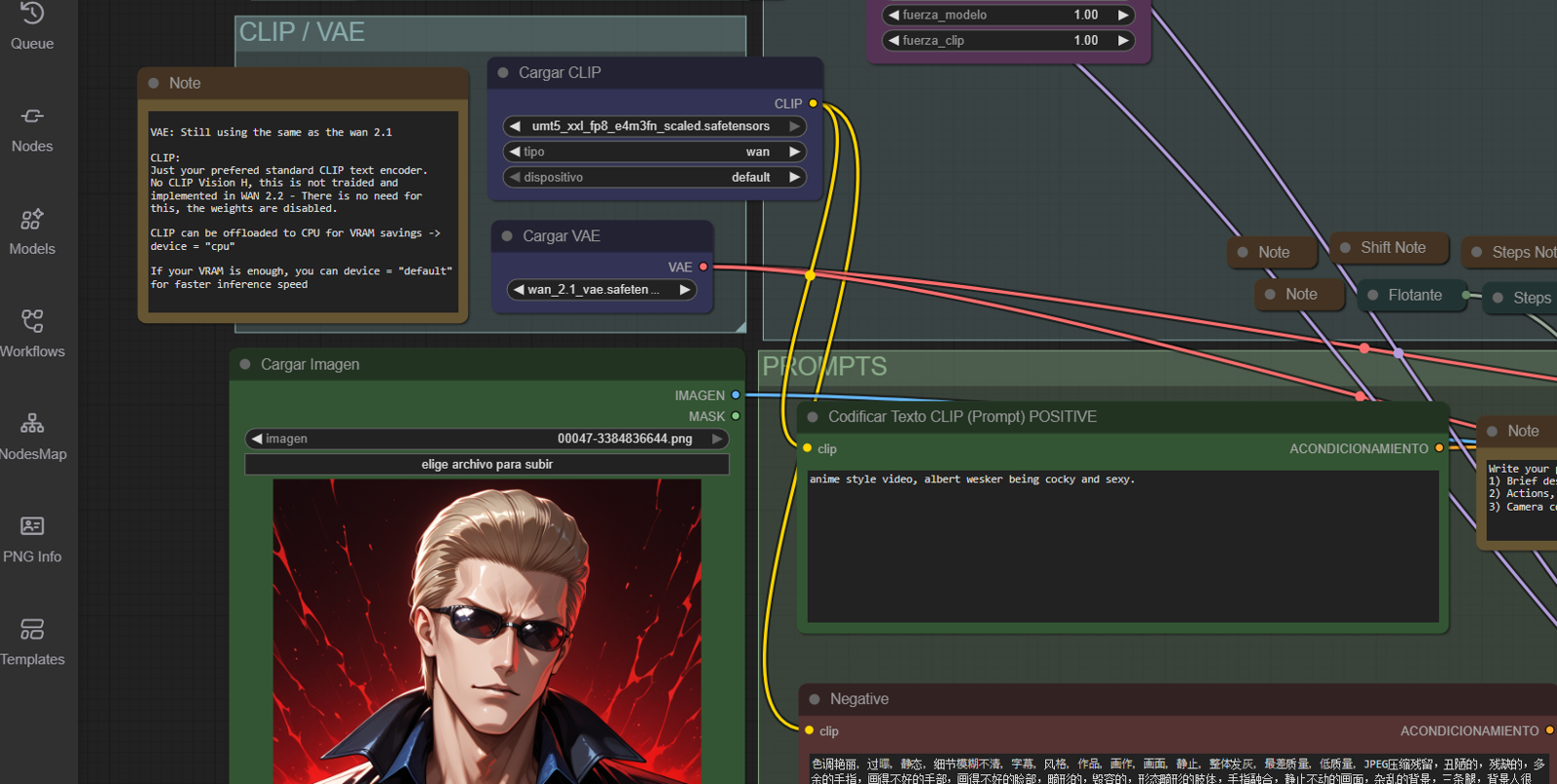Toggle collapse dot on Shift Note node
1557x784 pixels.
point(1345,248)
